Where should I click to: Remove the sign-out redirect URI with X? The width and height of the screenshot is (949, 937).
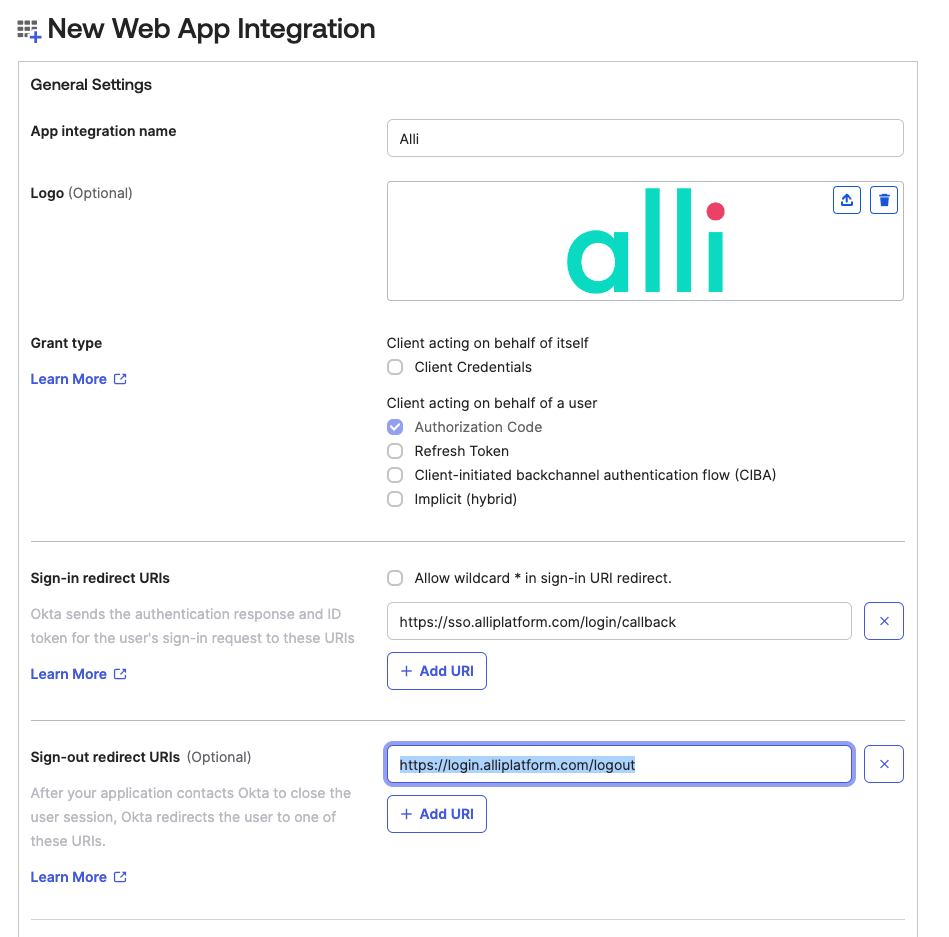pos(884,764)
